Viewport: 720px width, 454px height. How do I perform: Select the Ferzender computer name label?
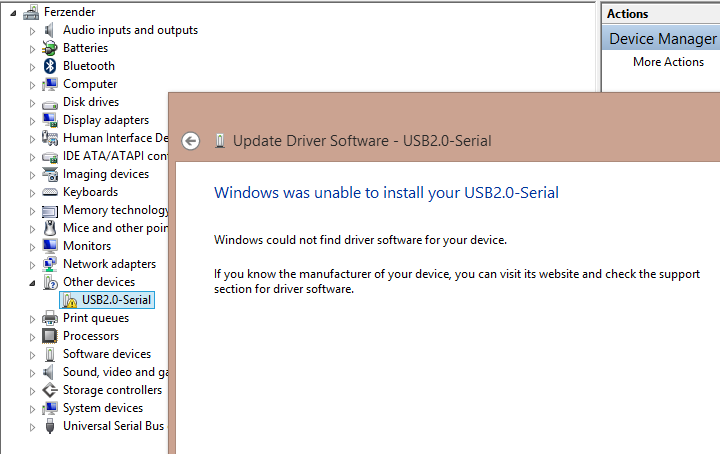pos(69,12)
